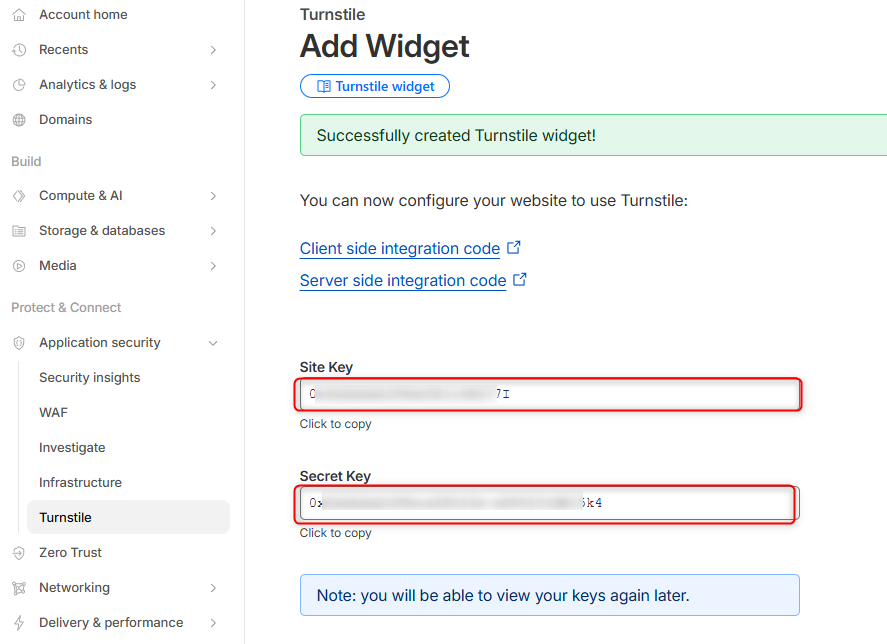Expand the Analytics & logs chevron
Image resolution: width=887 pixels, height=644 pixels.
tap(213, 85)
